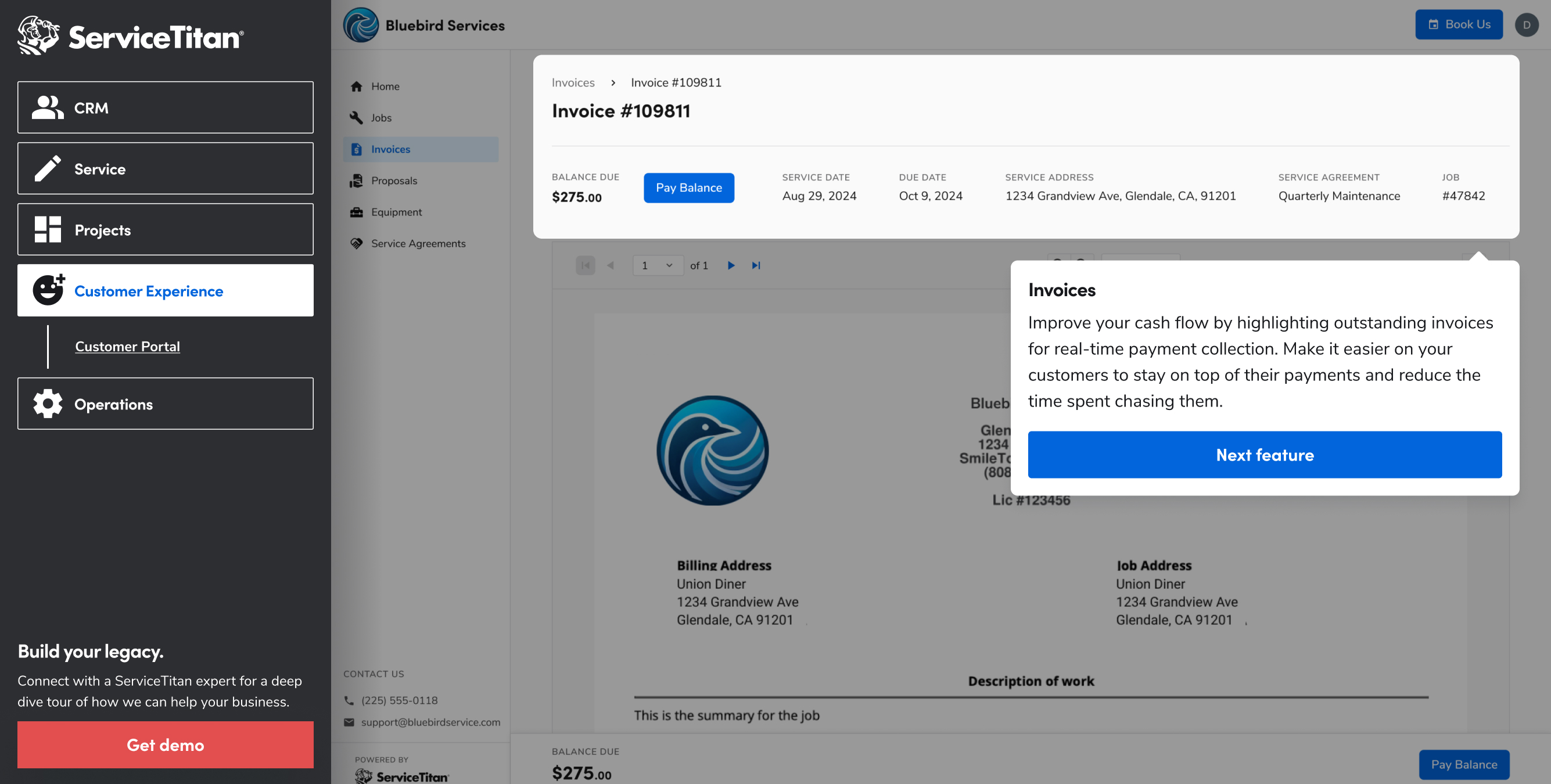Image resolution: width=1551 pixels, height=784 pixels.
Task: Click the red Get demo button
Action: pyautogui.click(x=165, y=745)
